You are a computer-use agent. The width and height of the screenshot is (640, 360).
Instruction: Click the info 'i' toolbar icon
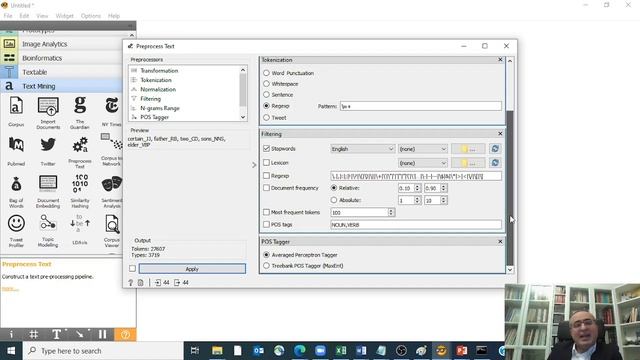(x=11, y=334)
